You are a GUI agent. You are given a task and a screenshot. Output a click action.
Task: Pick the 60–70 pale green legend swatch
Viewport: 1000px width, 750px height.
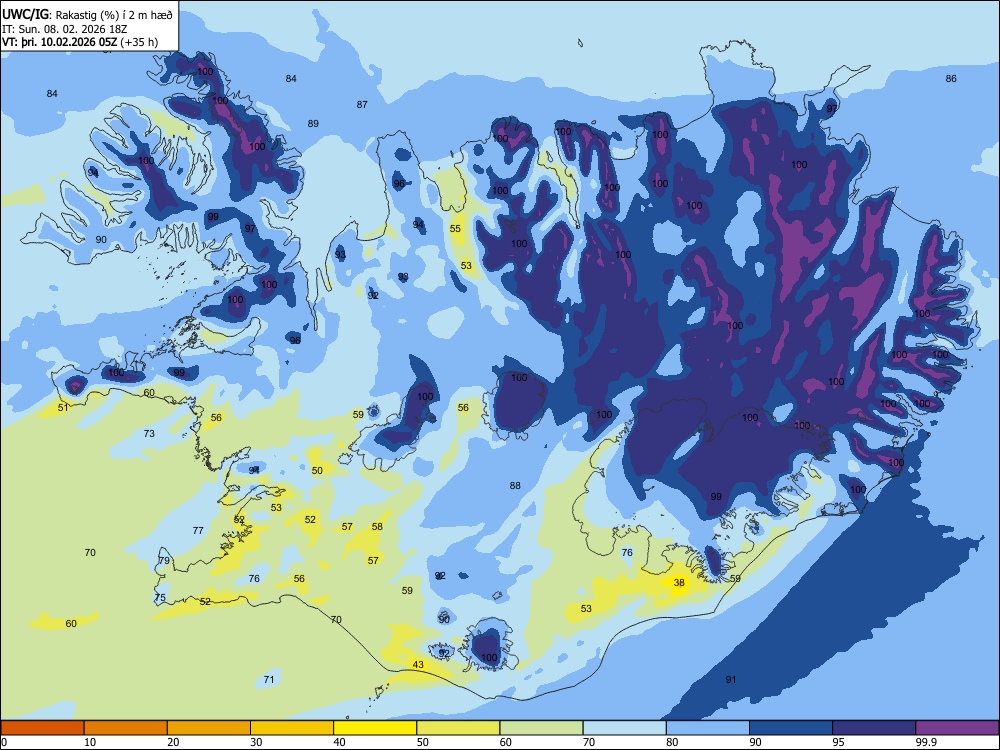click(x=541, y=728)
